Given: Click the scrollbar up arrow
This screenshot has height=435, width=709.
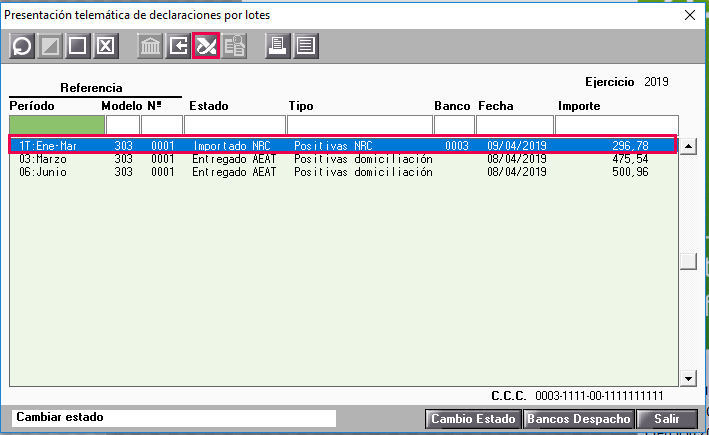Looking at the screenshot, I should tap(688, 146).
